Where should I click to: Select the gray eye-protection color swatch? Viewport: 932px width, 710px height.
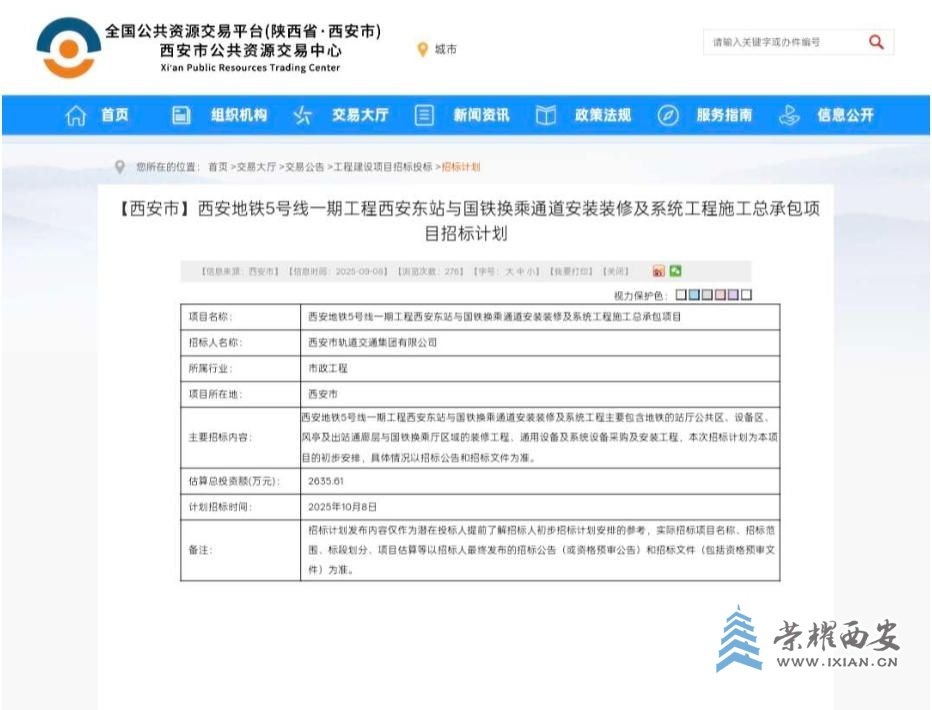(707, 295)
